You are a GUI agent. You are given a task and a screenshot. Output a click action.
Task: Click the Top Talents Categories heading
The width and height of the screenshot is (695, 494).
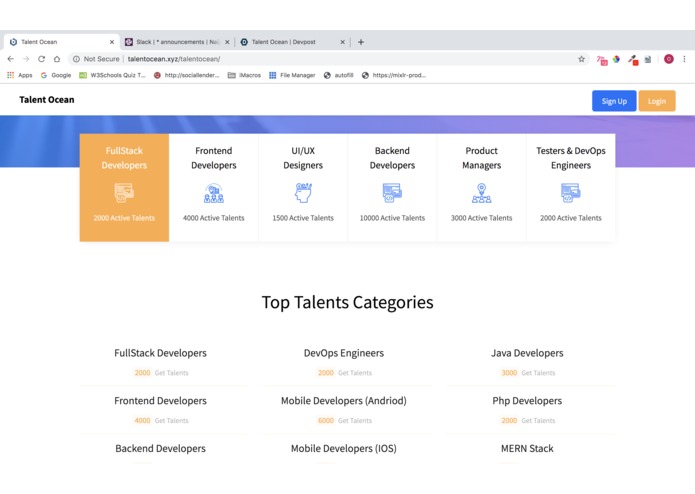348,302
